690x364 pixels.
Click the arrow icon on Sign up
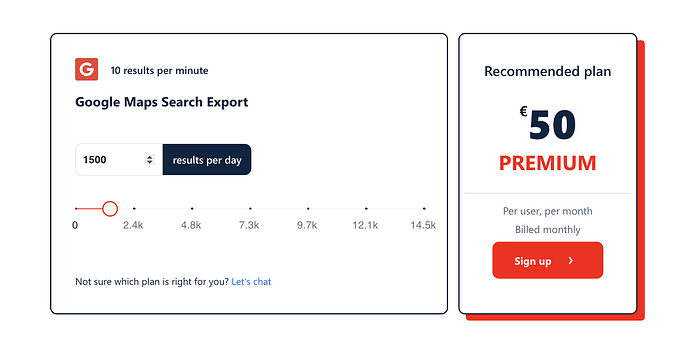571,261
